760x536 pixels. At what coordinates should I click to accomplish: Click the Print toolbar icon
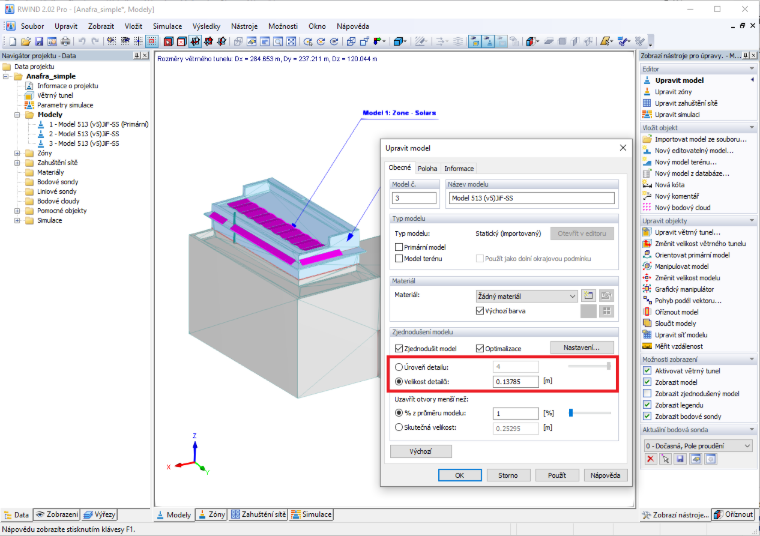(65, 42)
